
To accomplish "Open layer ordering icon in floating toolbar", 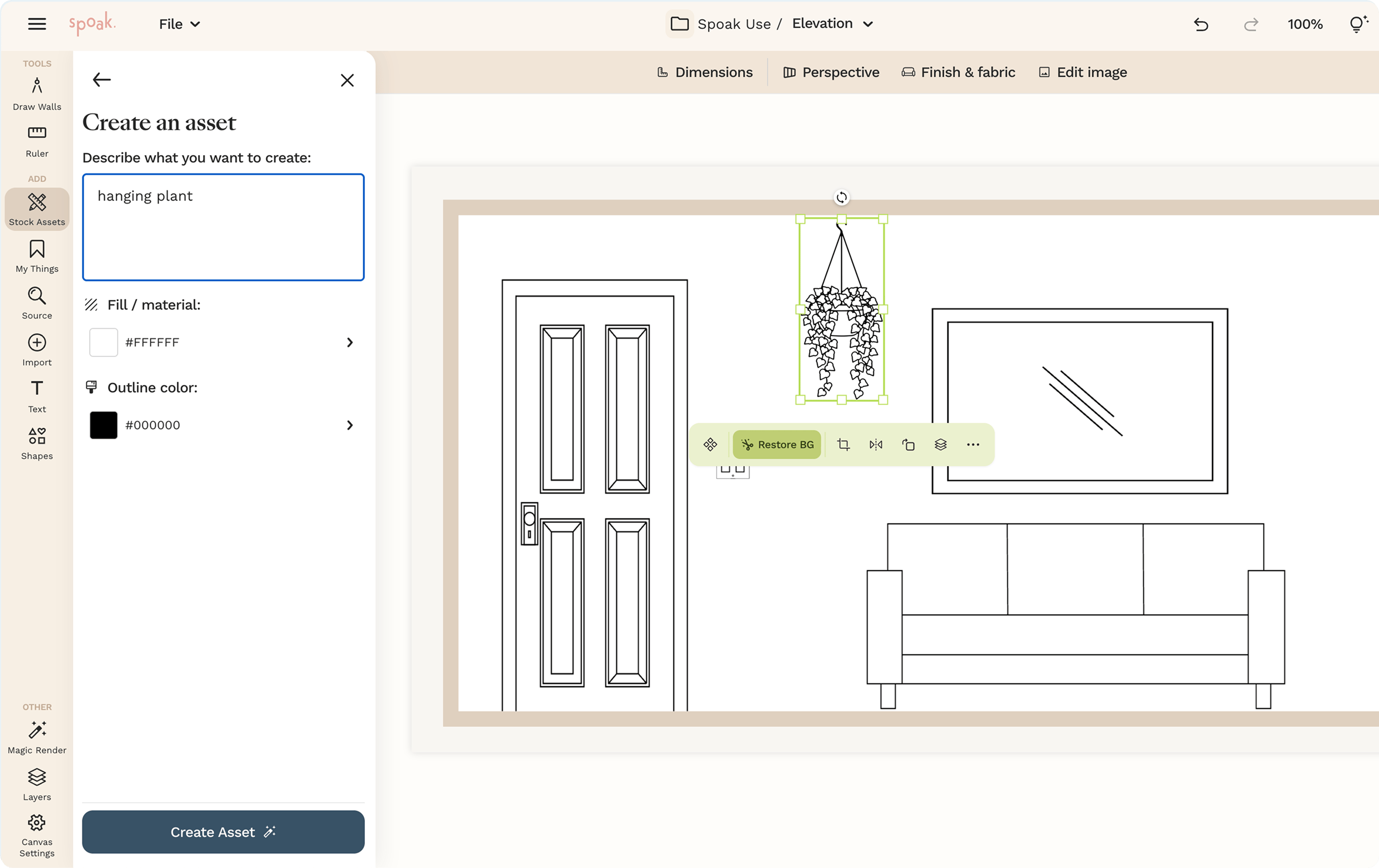I will coord(940,444).
